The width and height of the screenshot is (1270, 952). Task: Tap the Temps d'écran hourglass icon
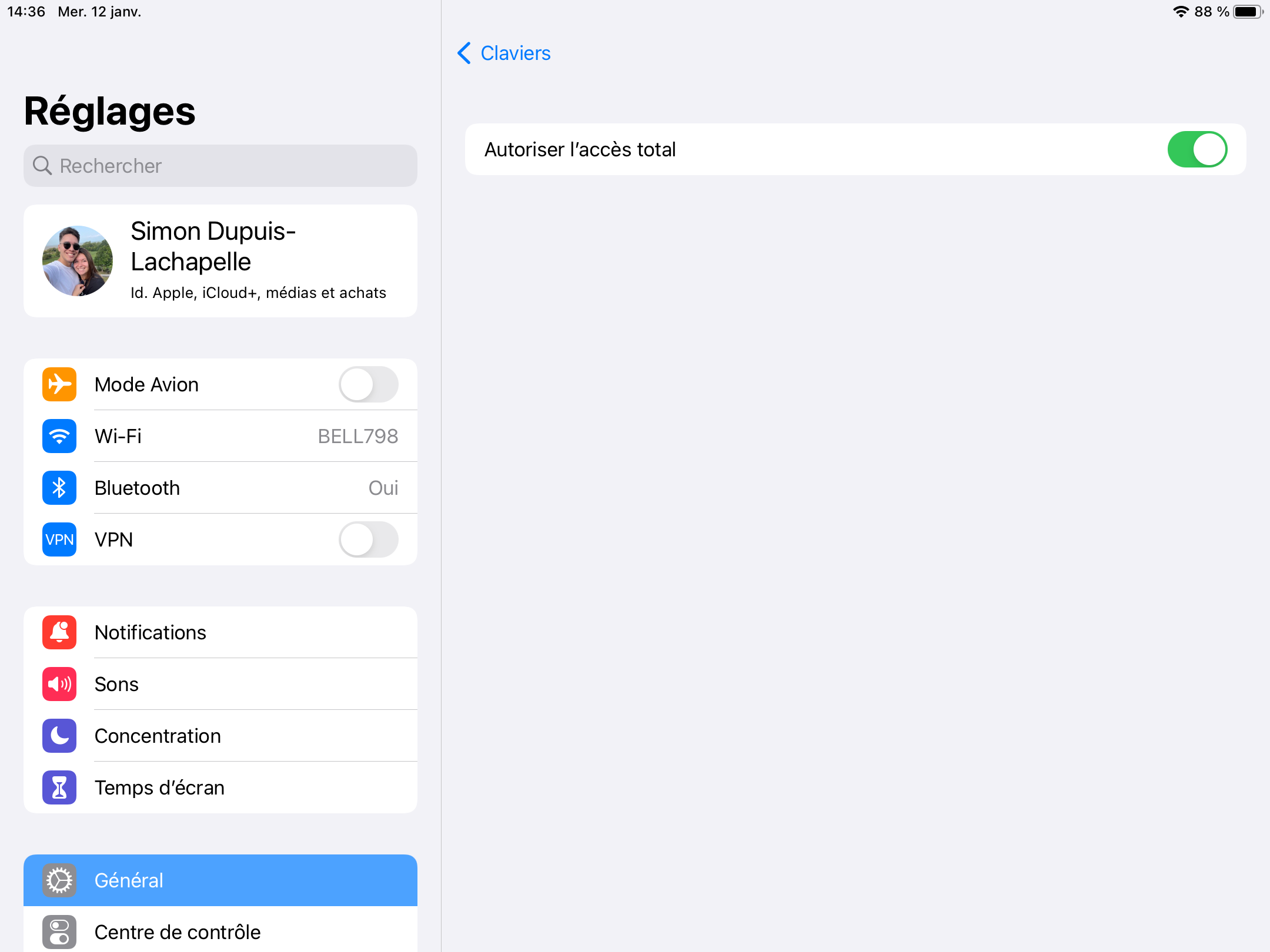[x=59, y=787]
